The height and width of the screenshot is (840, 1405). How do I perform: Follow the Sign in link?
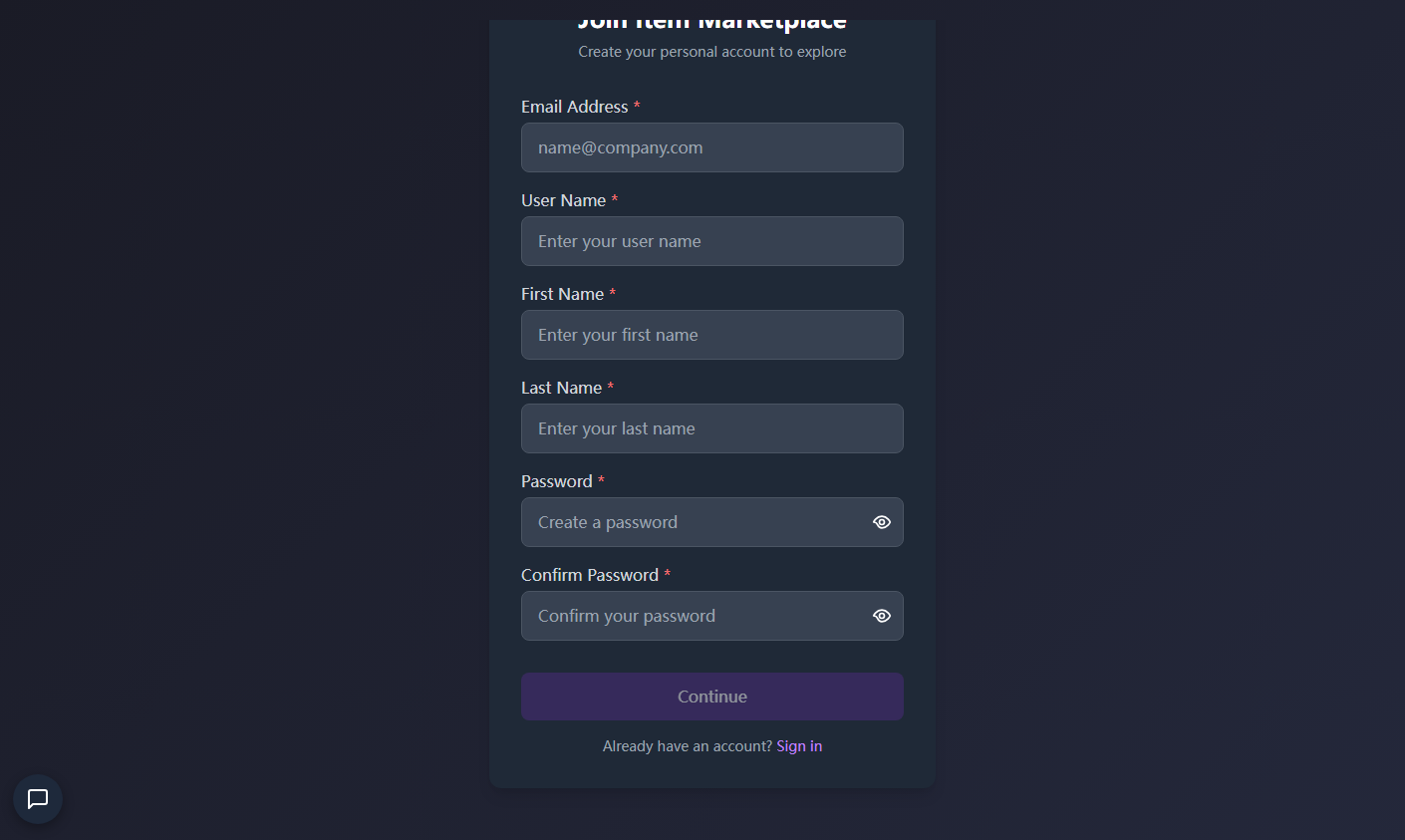pos(799,746)
